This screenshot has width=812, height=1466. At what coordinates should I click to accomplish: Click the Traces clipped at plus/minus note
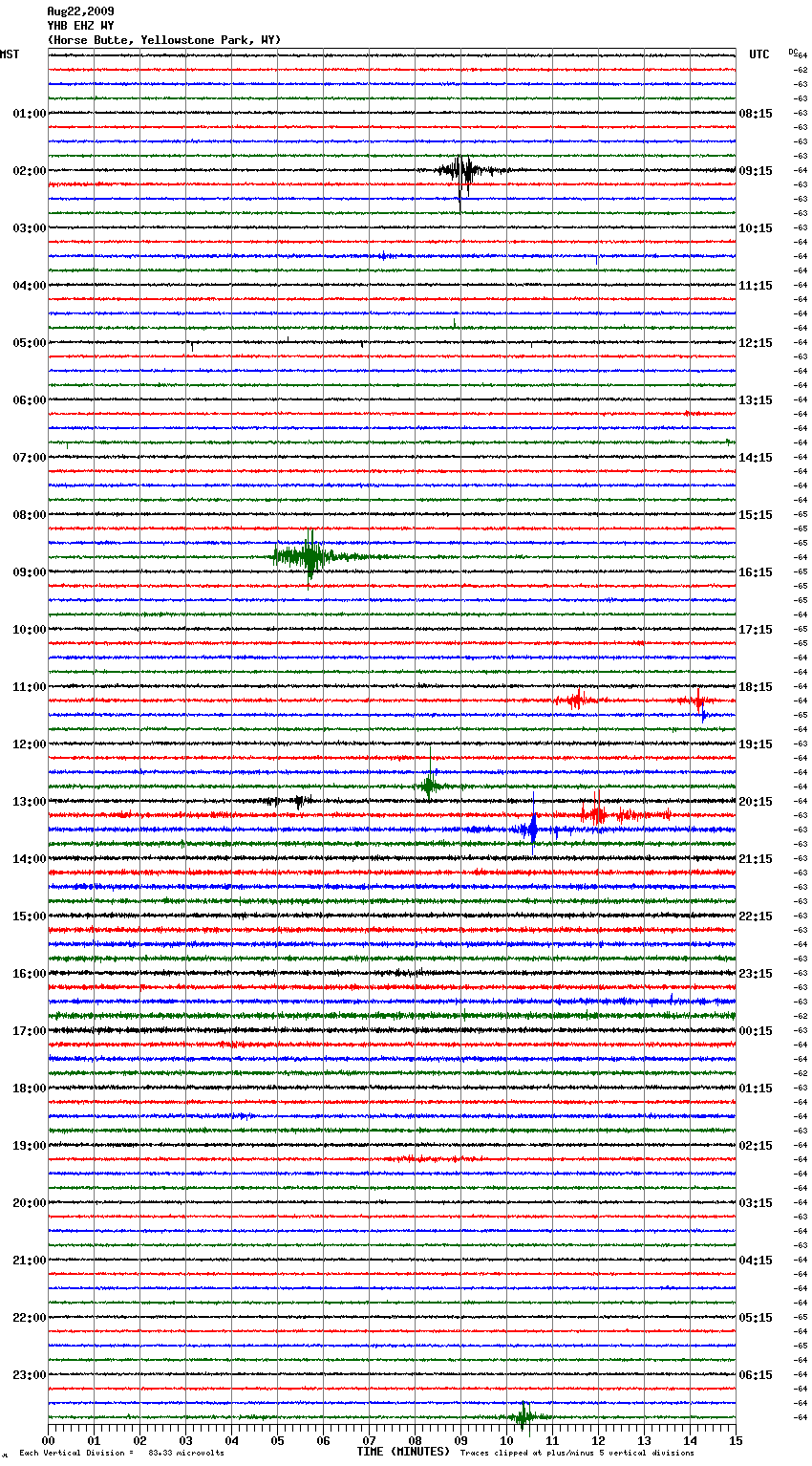577,1453
